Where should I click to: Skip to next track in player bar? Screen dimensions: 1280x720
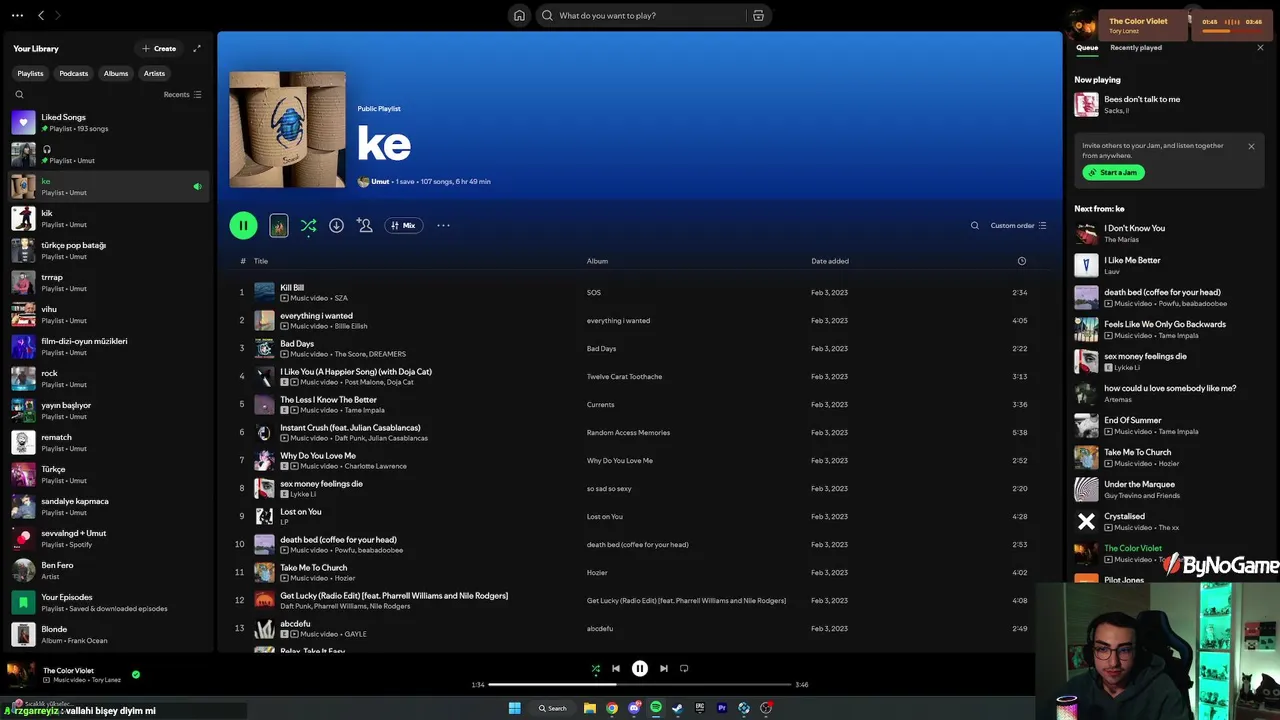[x=664, y=669]
